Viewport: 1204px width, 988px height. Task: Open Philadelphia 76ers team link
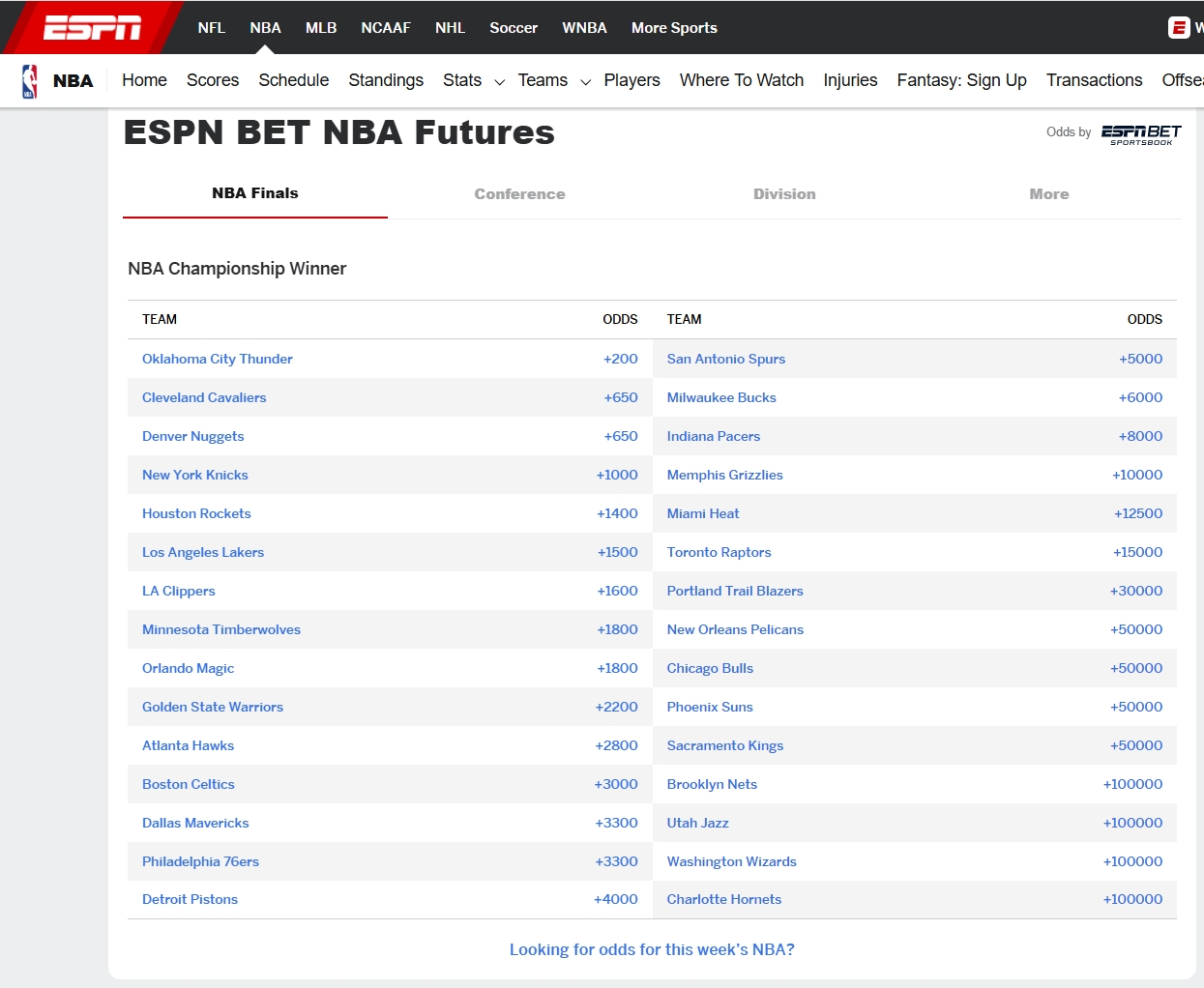point(200,861)
